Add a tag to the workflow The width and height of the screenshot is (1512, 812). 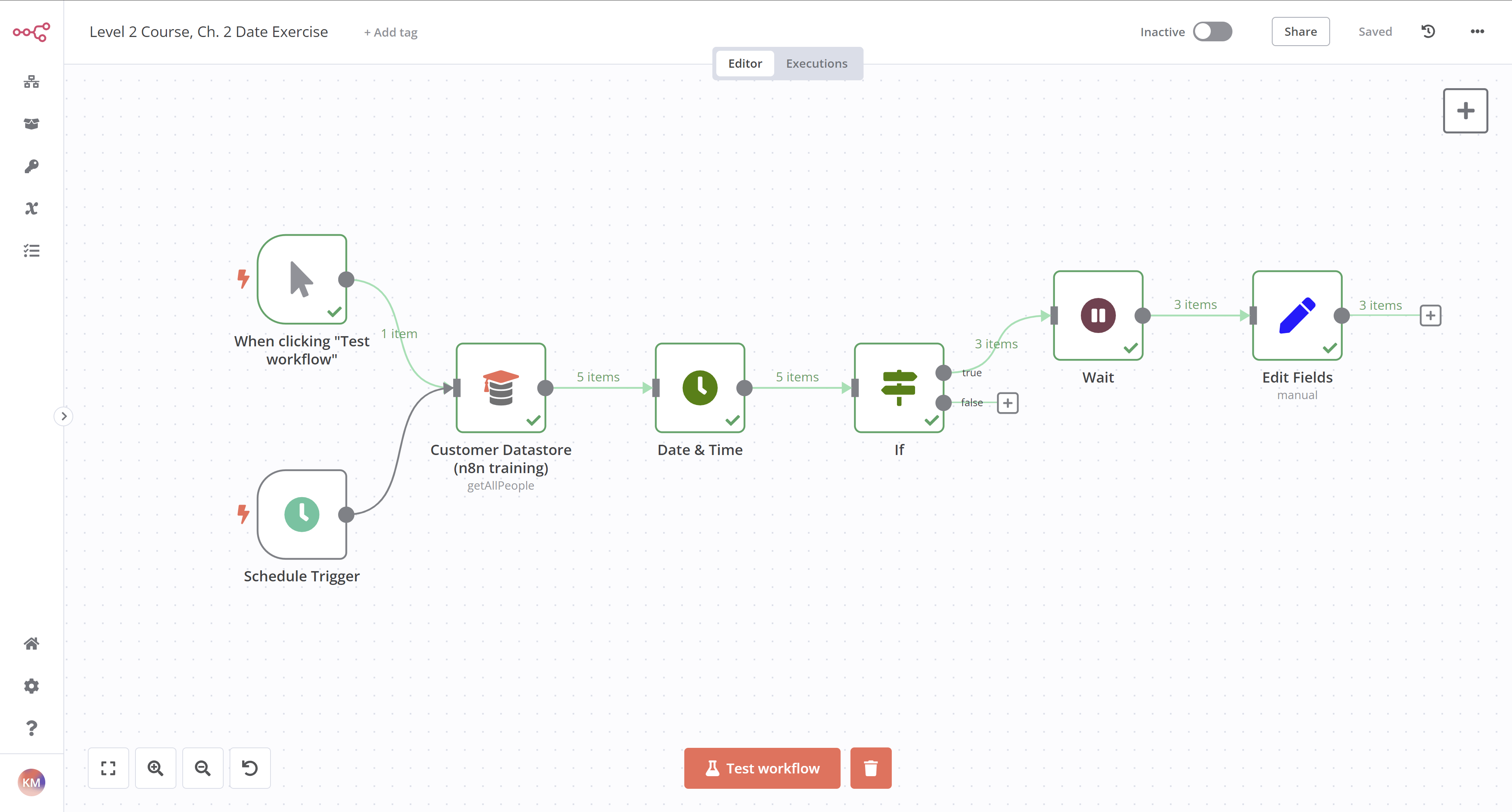tap(390, 32)
